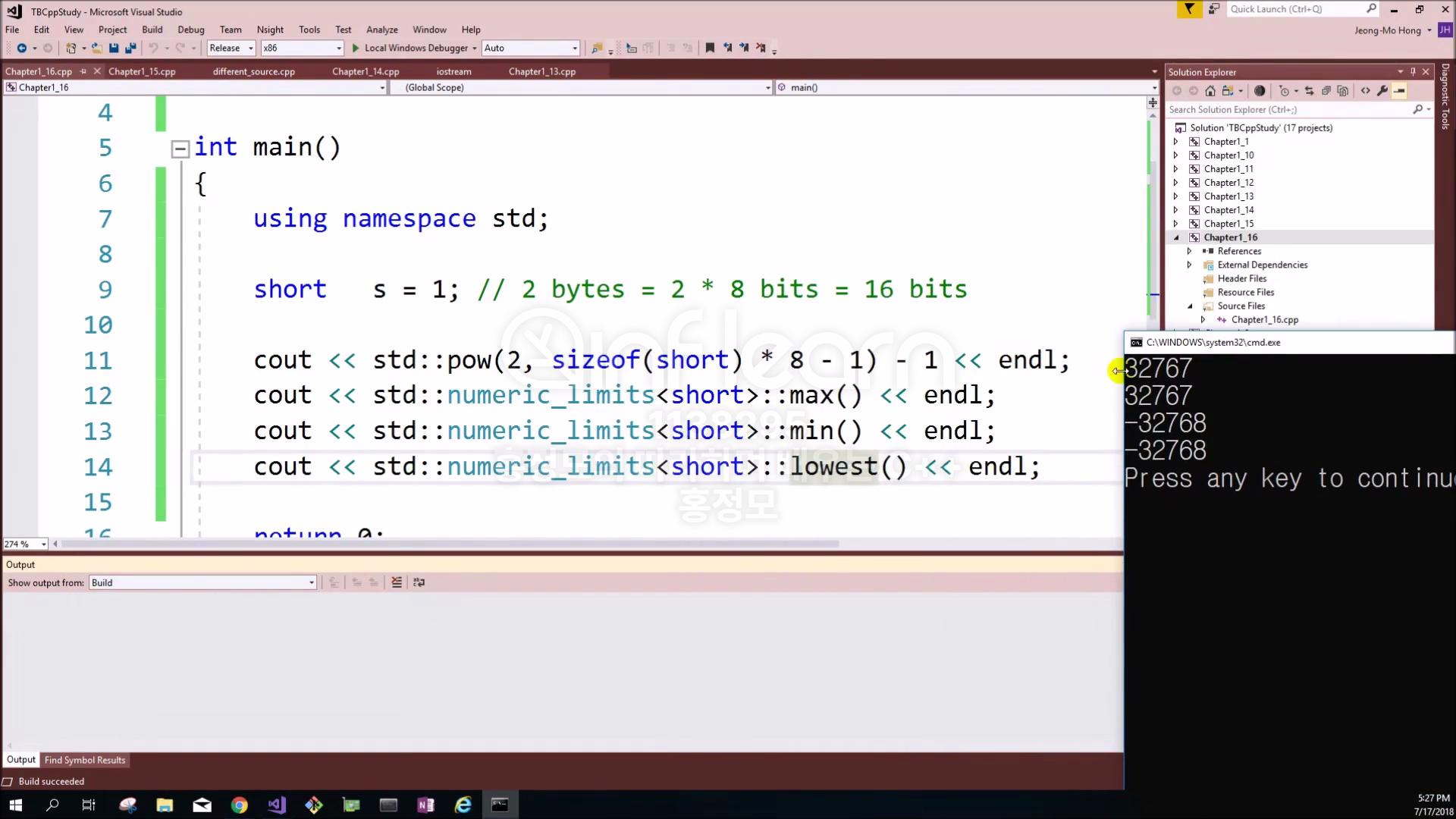
Task: Open the Find Symbol Results tab
Action: (84, 760)
